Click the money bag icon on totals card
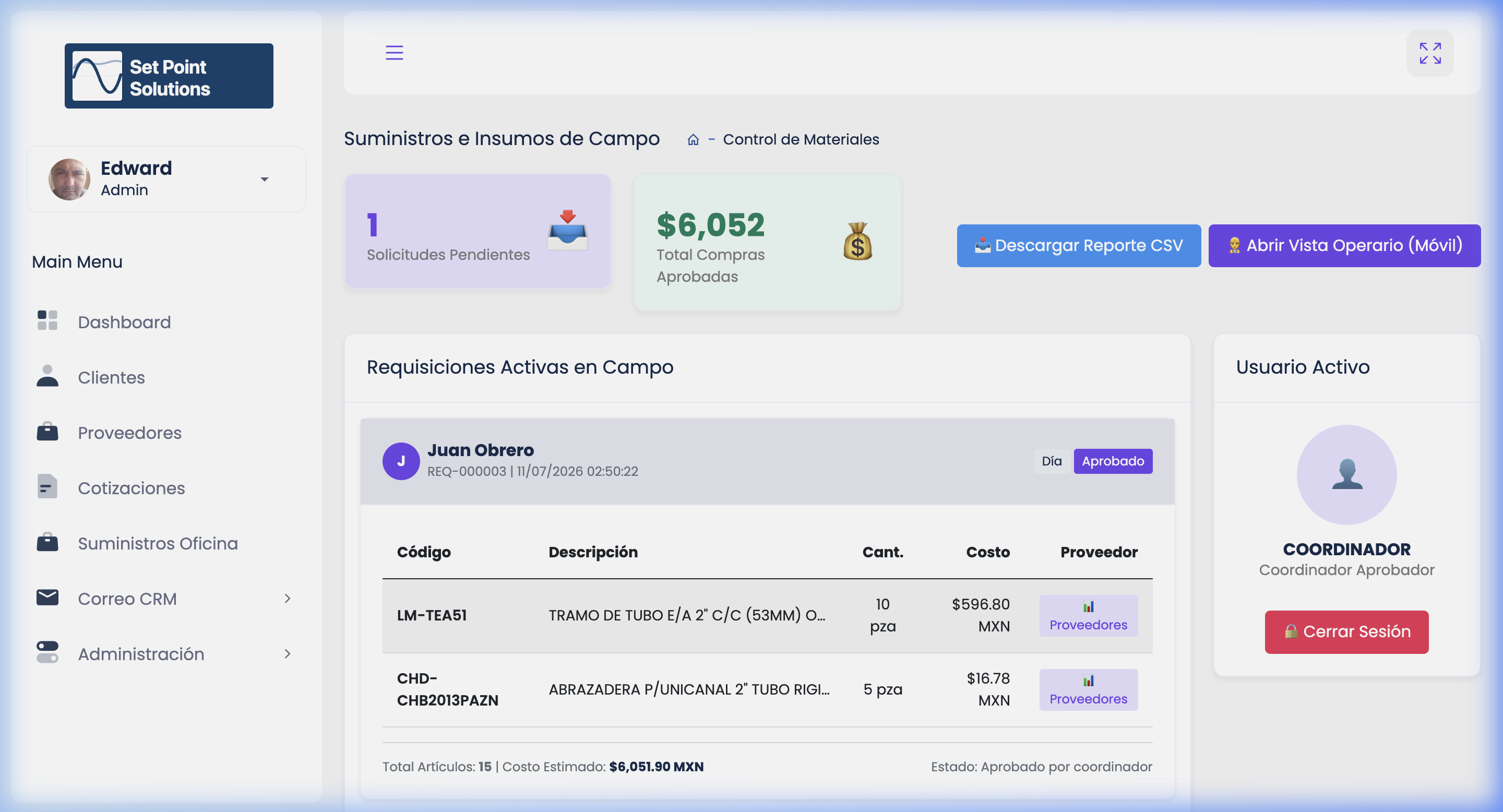 point(857,242)
